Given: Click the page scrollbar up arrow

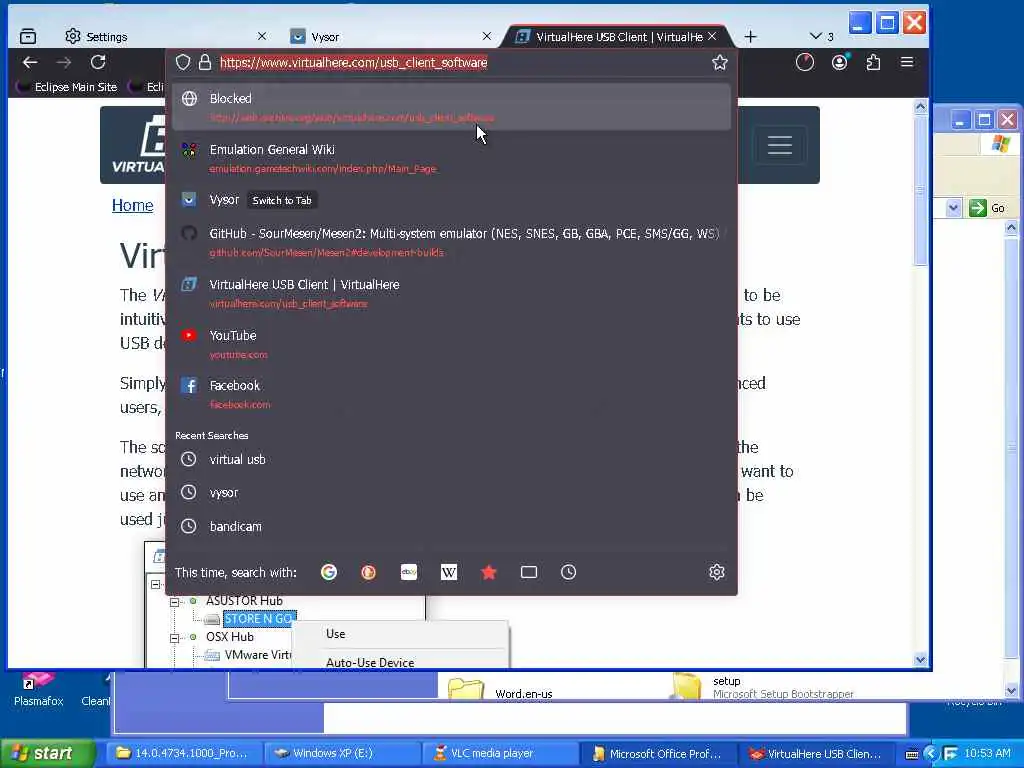Looking at the screenshot, I should tap(920, 106).
